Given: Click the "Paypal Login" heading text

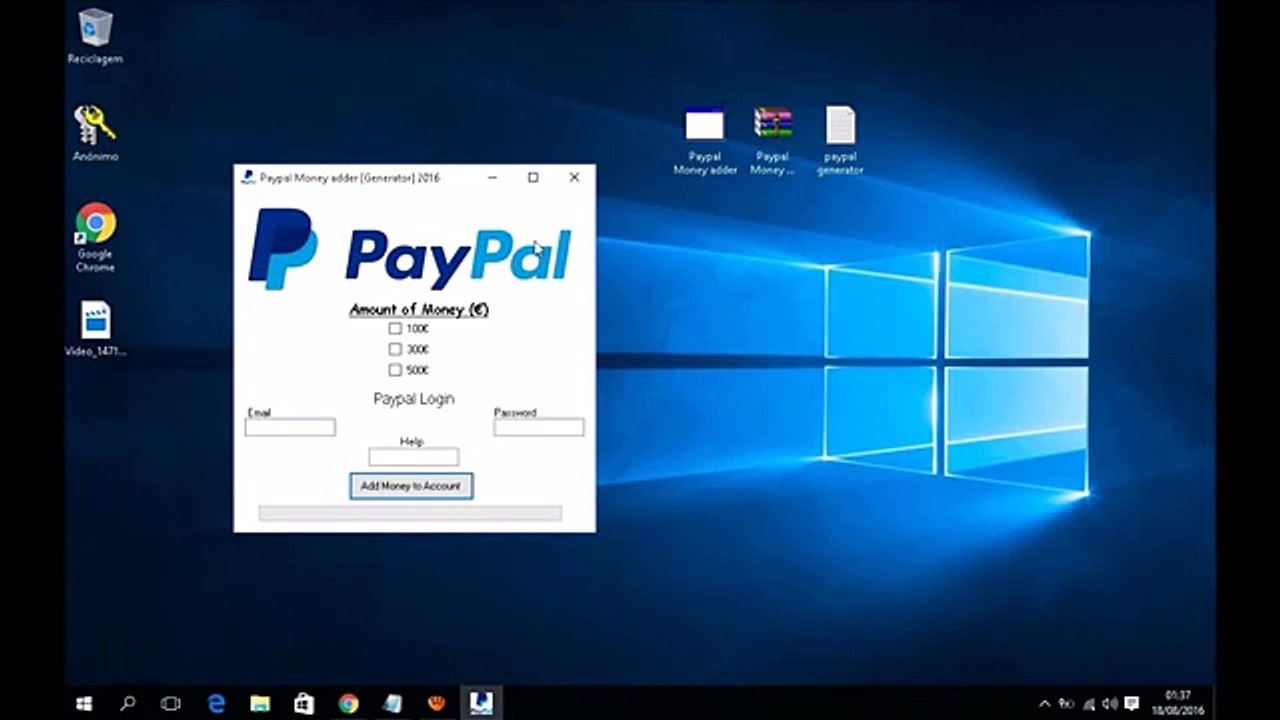Looking at the screenshot, I should [x=414, y=399].
